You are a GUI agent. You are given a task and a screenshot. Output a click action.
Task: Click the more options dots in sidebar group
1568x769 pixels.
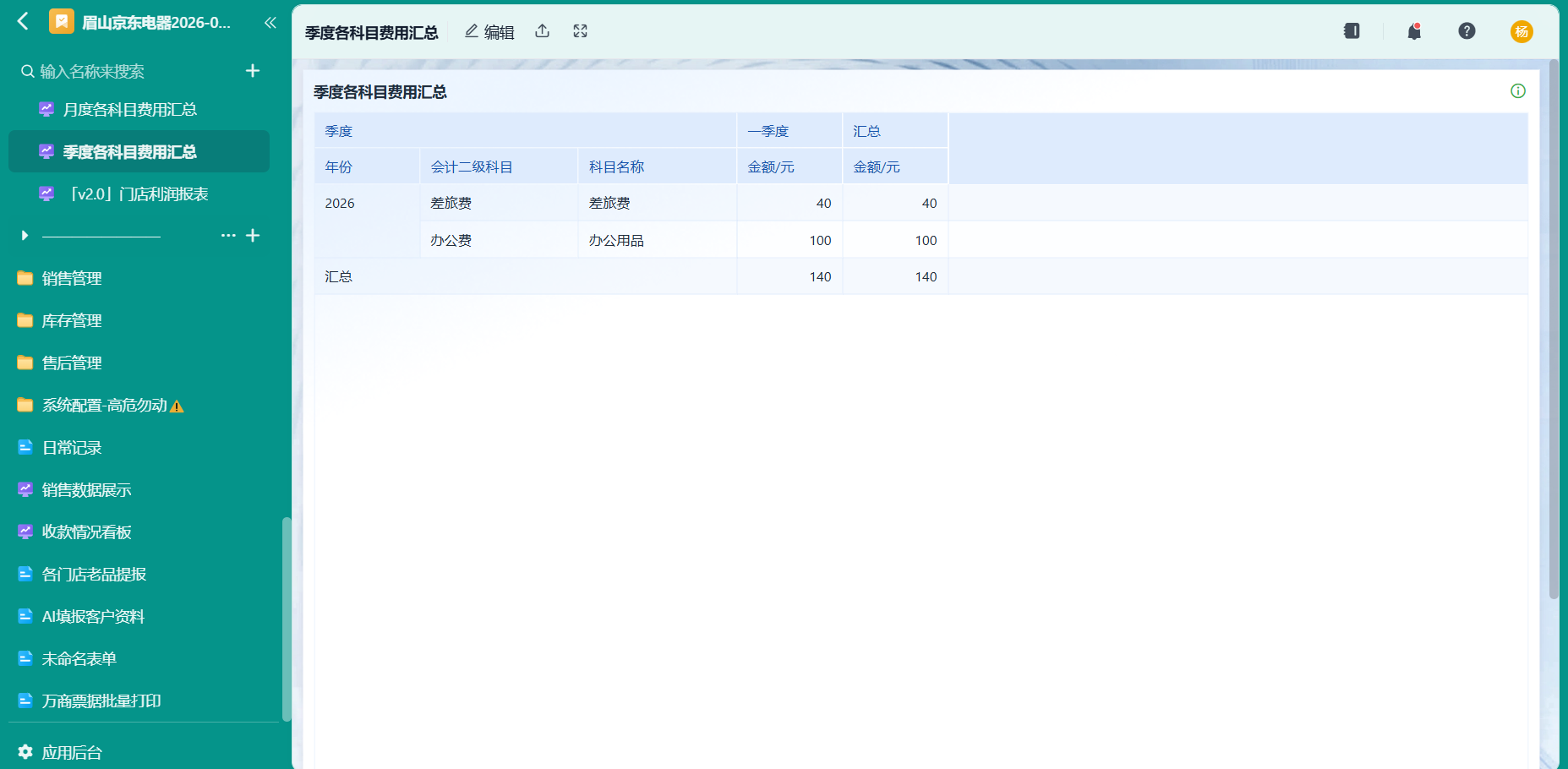[228, 235]
